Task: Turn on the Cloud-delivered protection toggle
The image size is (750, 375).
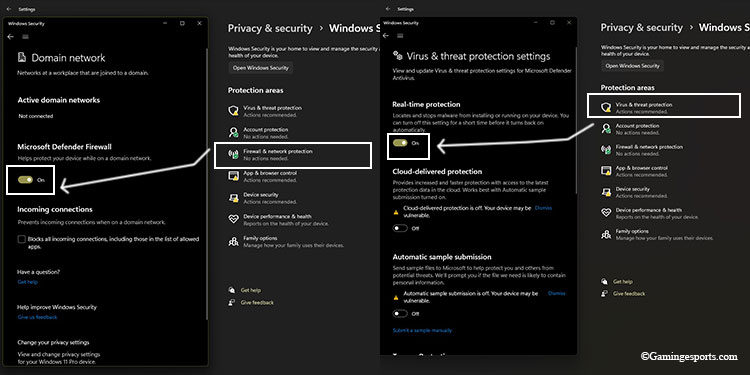Action: 400,228
